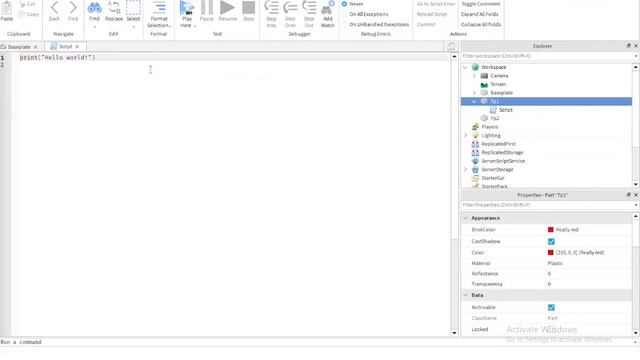The height and width of the screenshot is (360, 640).
Task: Click the Paste clipboard icon
Action: coord(7,8)
